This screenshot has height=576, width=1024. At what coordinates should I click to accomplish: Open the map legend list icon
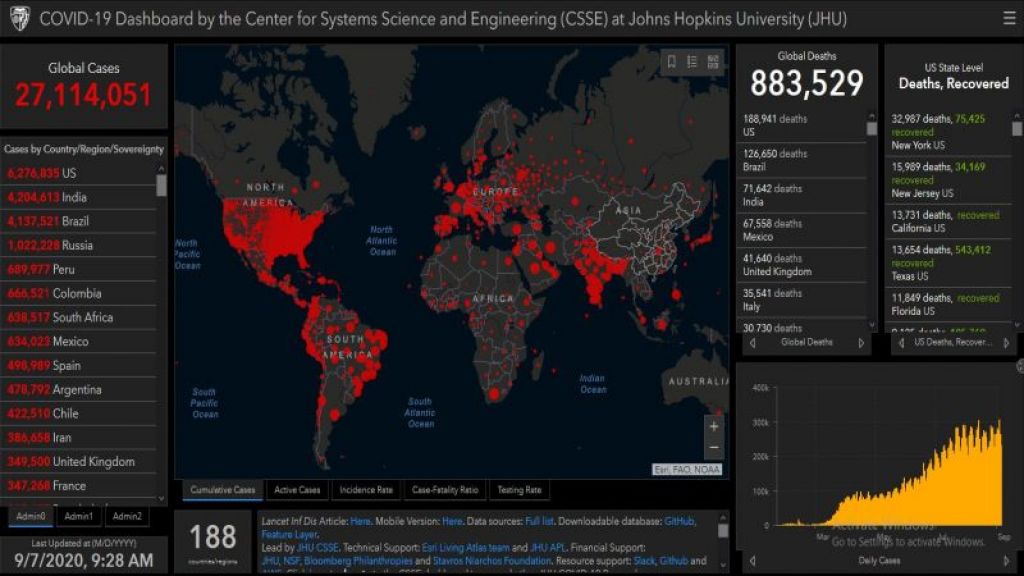692,62
